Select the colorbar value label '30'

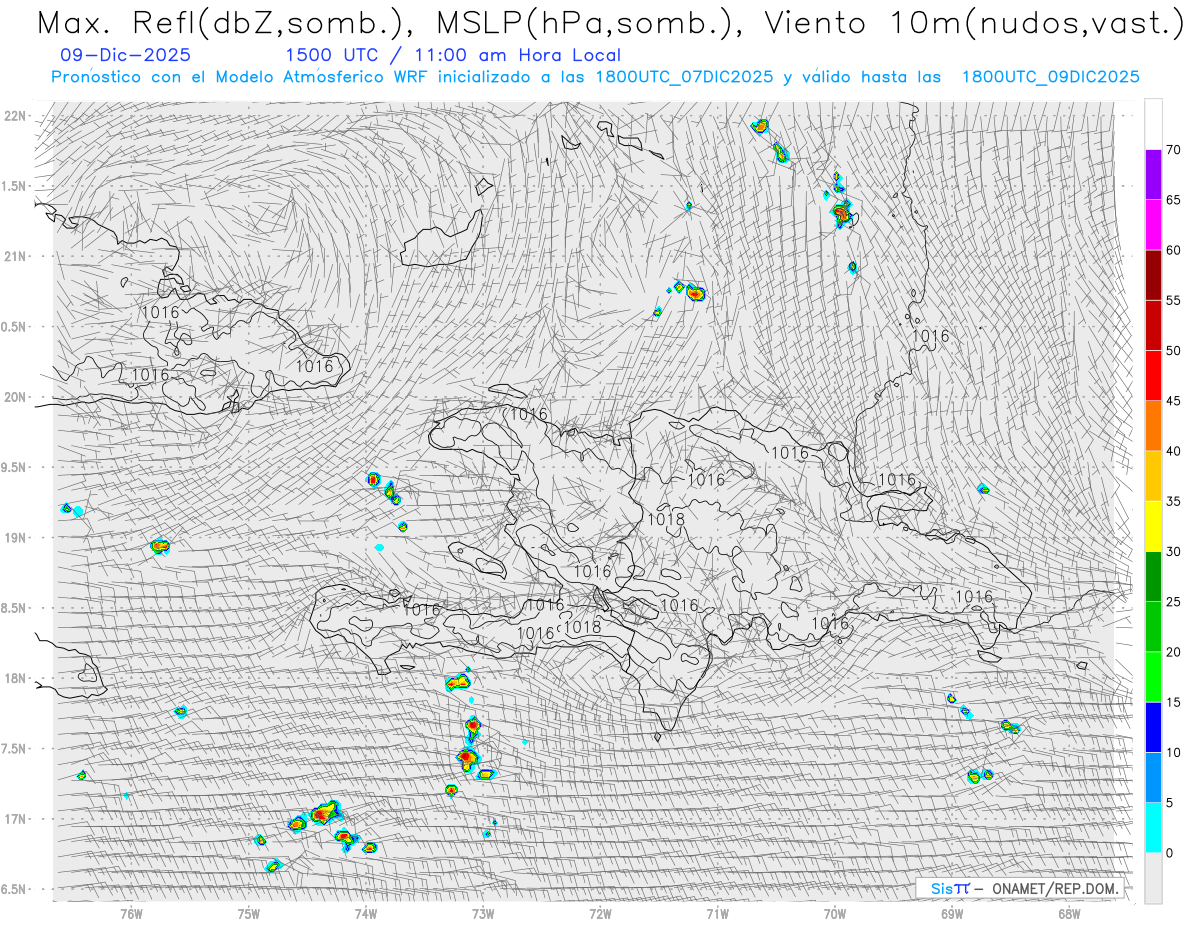click(1173, 551)
